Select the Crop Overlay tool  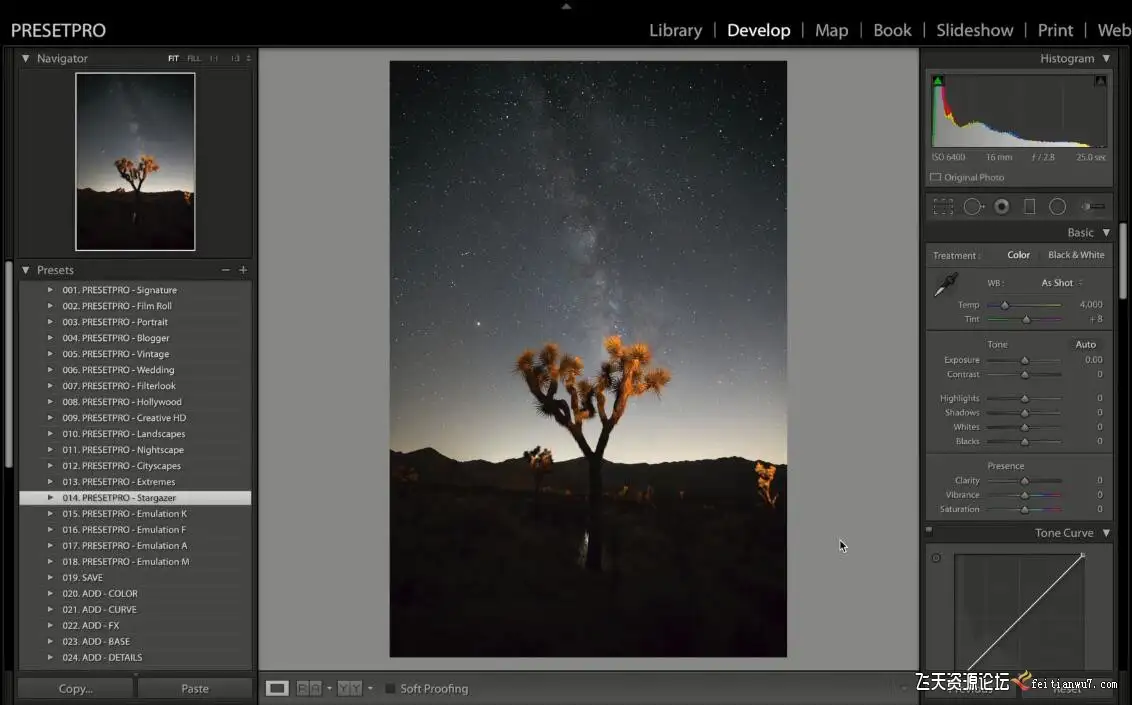click(x=943, y=207)
